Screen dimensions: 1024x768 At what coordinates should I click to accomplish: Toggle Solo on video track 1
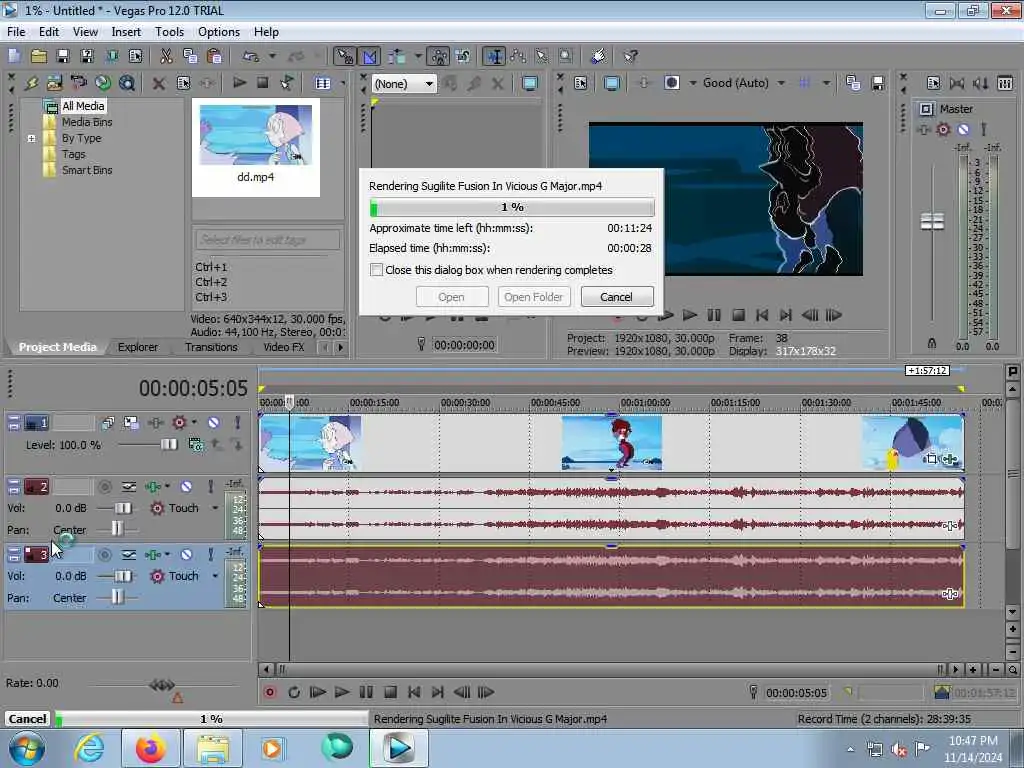238,423
